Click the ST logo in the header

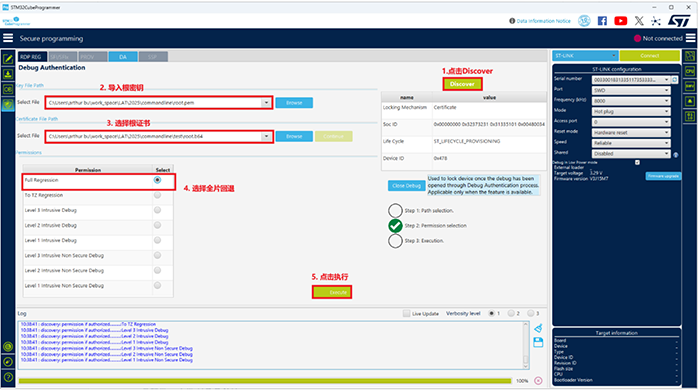pos(679,21)
